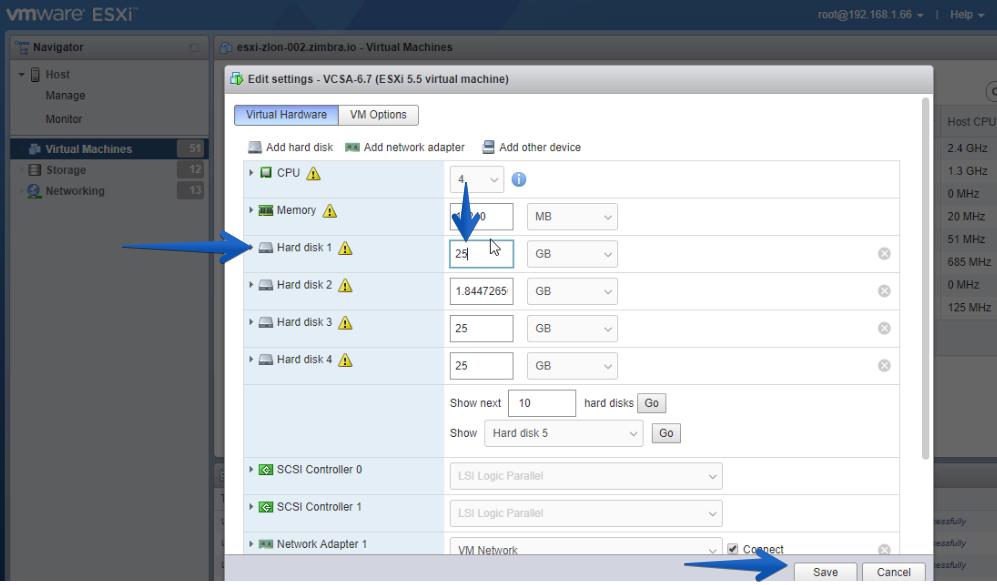
Task: Open the Help menu
Action: (966, 15)
